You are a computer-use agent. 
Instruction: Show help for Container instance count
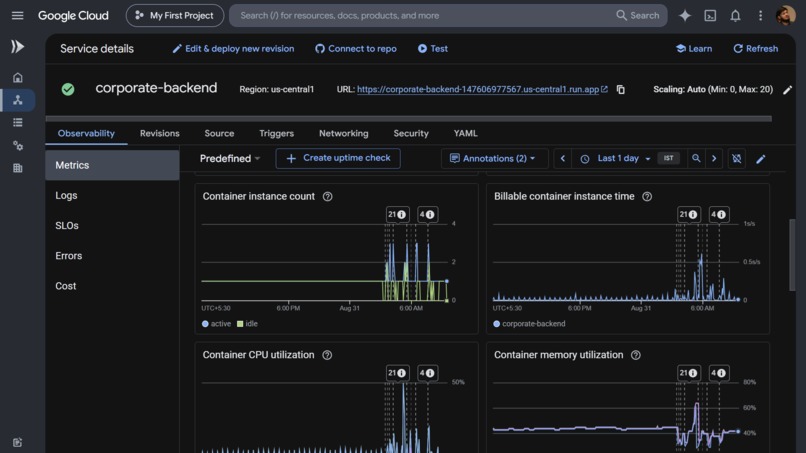(327, 196)
